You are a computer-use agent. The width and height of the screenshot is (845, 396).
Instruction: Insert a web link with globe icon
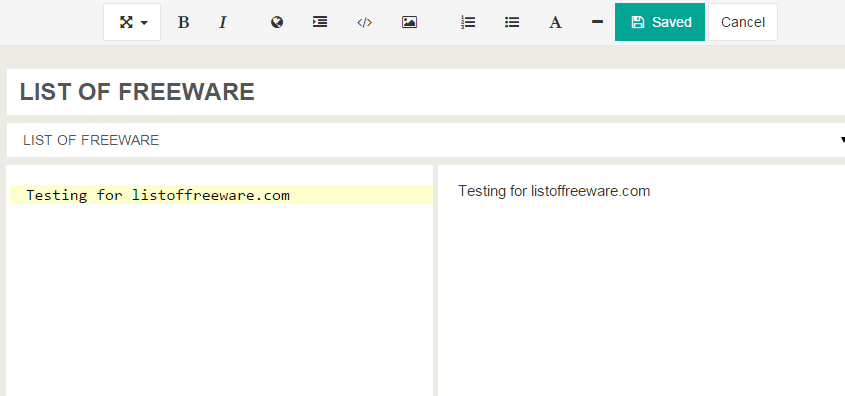point(277,22)
